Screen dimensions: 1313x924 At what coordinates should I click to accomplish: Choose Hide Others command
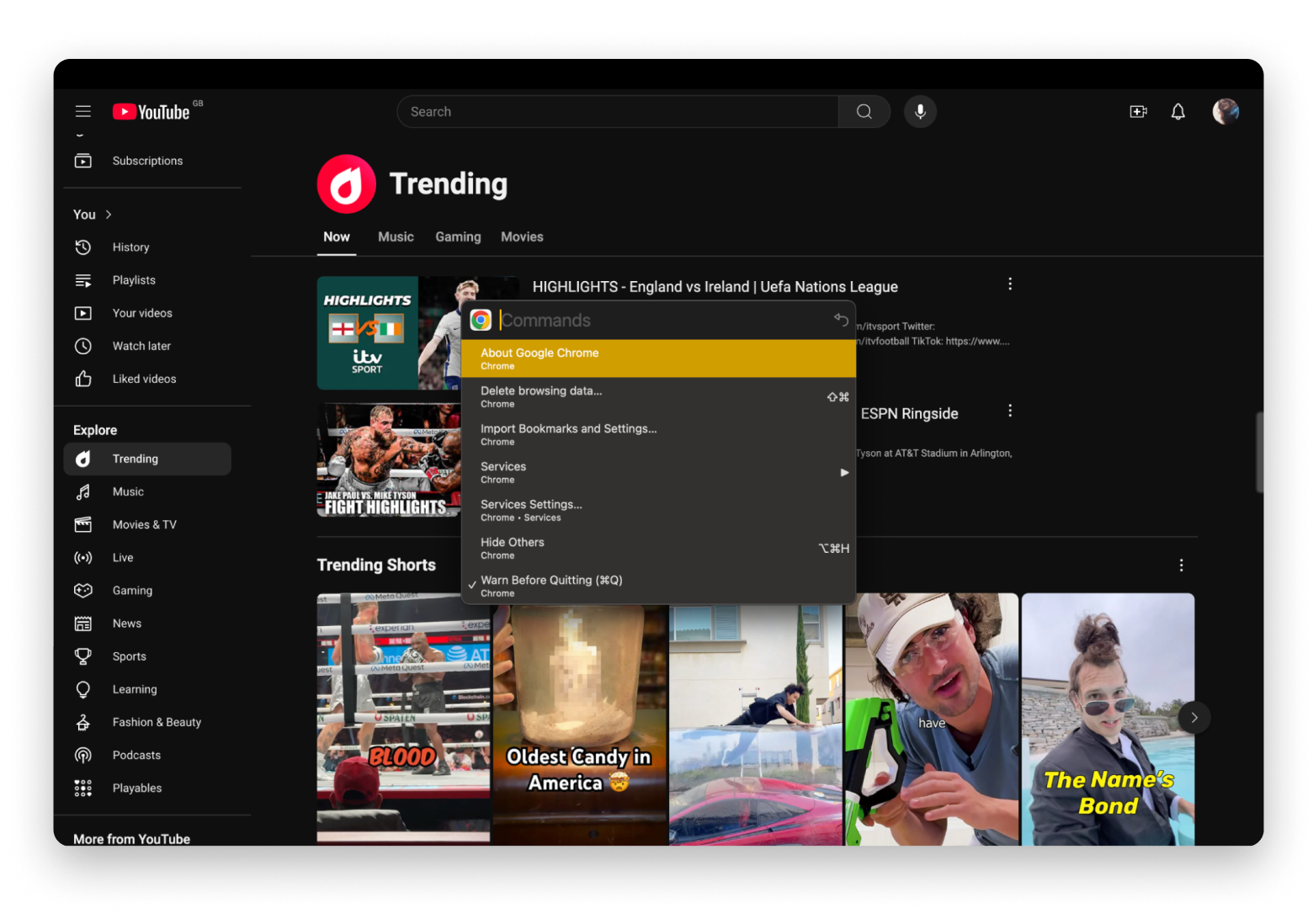(x=658, y=548)
